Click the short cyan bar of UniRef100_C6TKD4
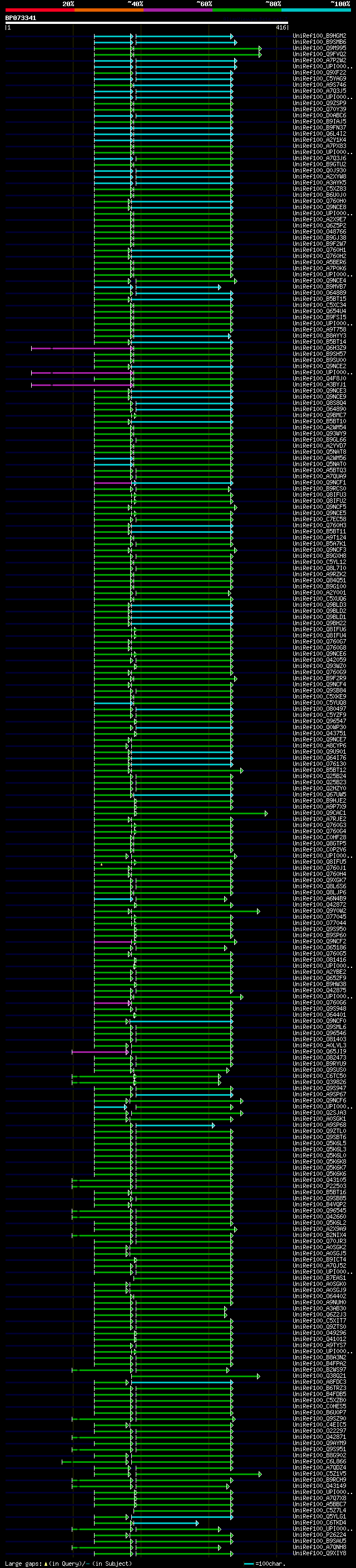Screen dimensions: 356x1568 (166, 1523)
